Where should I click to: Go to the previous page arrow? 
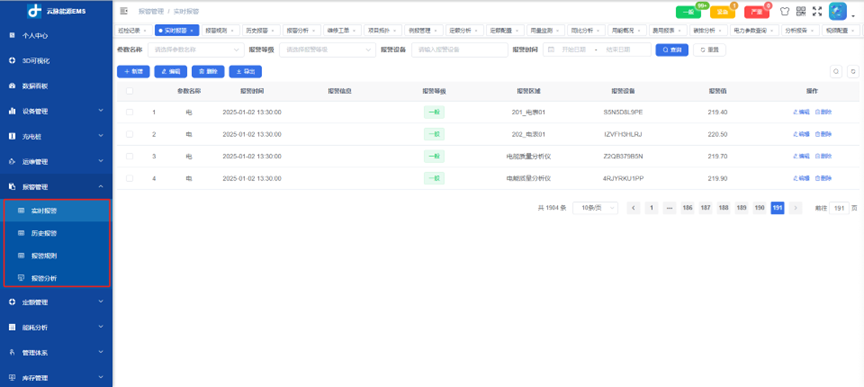(x=634, y=208)
